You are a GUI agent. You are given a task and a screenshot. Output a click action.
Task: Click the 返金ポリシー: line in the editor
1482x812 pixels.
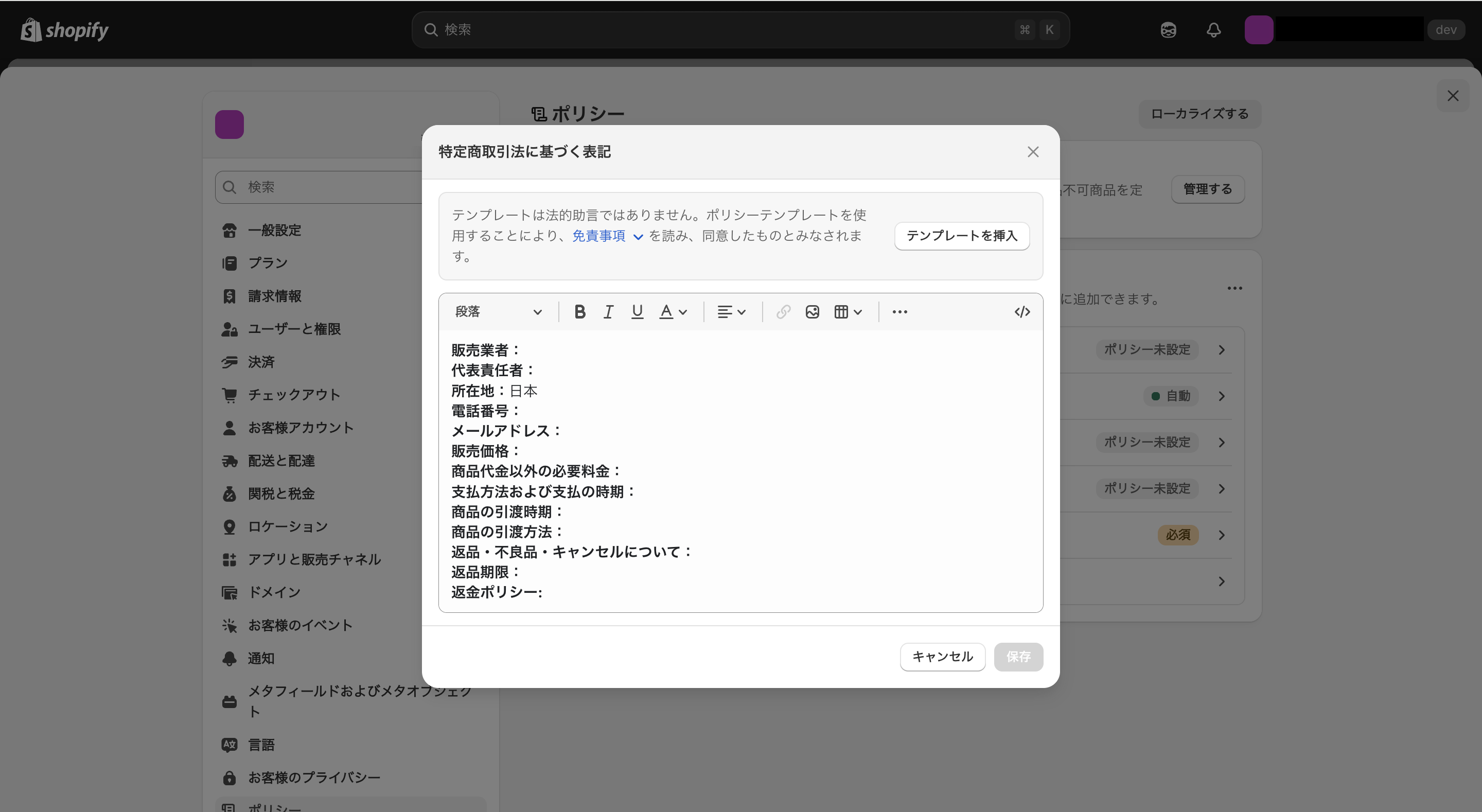497,592
